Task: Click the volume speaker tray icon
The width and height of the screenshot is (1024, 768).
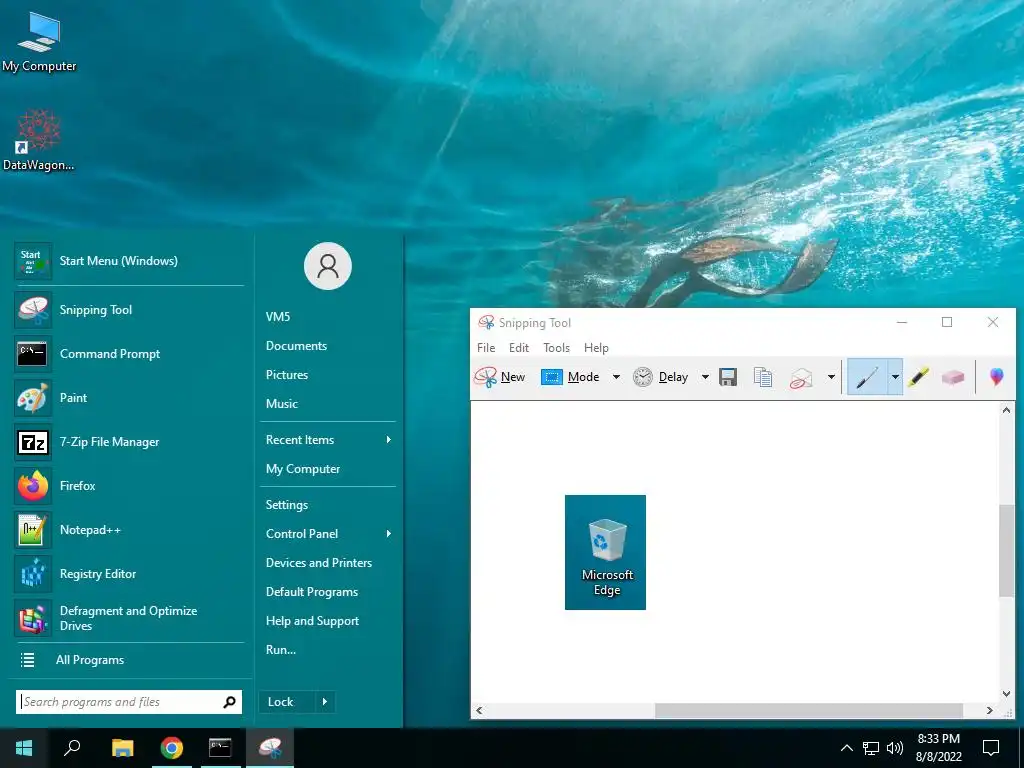Action: point(895,748)
